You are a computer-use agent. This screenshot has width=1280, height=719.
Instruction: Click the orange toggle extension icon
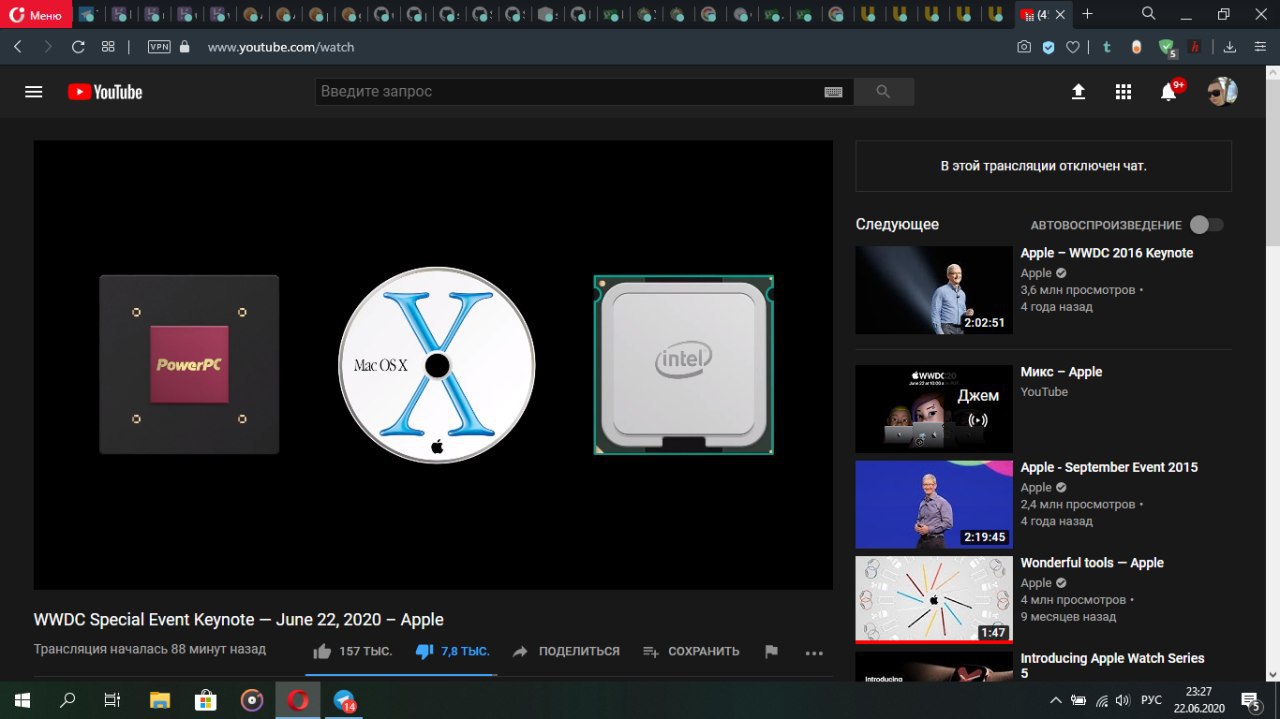[x=1136, y=47]
